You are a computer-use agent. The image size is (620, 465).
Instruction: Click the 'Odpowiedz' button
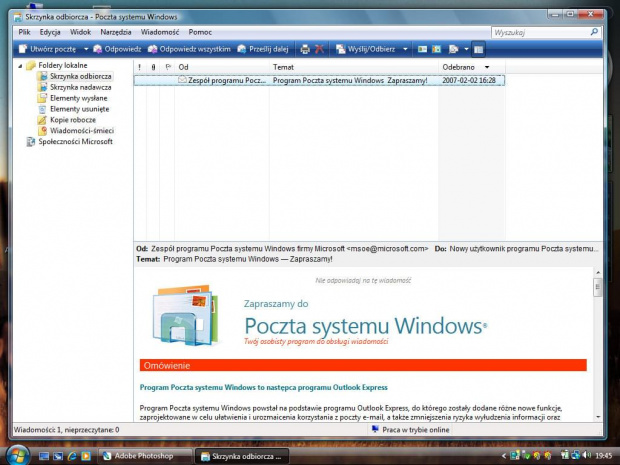tap(117, 49)
